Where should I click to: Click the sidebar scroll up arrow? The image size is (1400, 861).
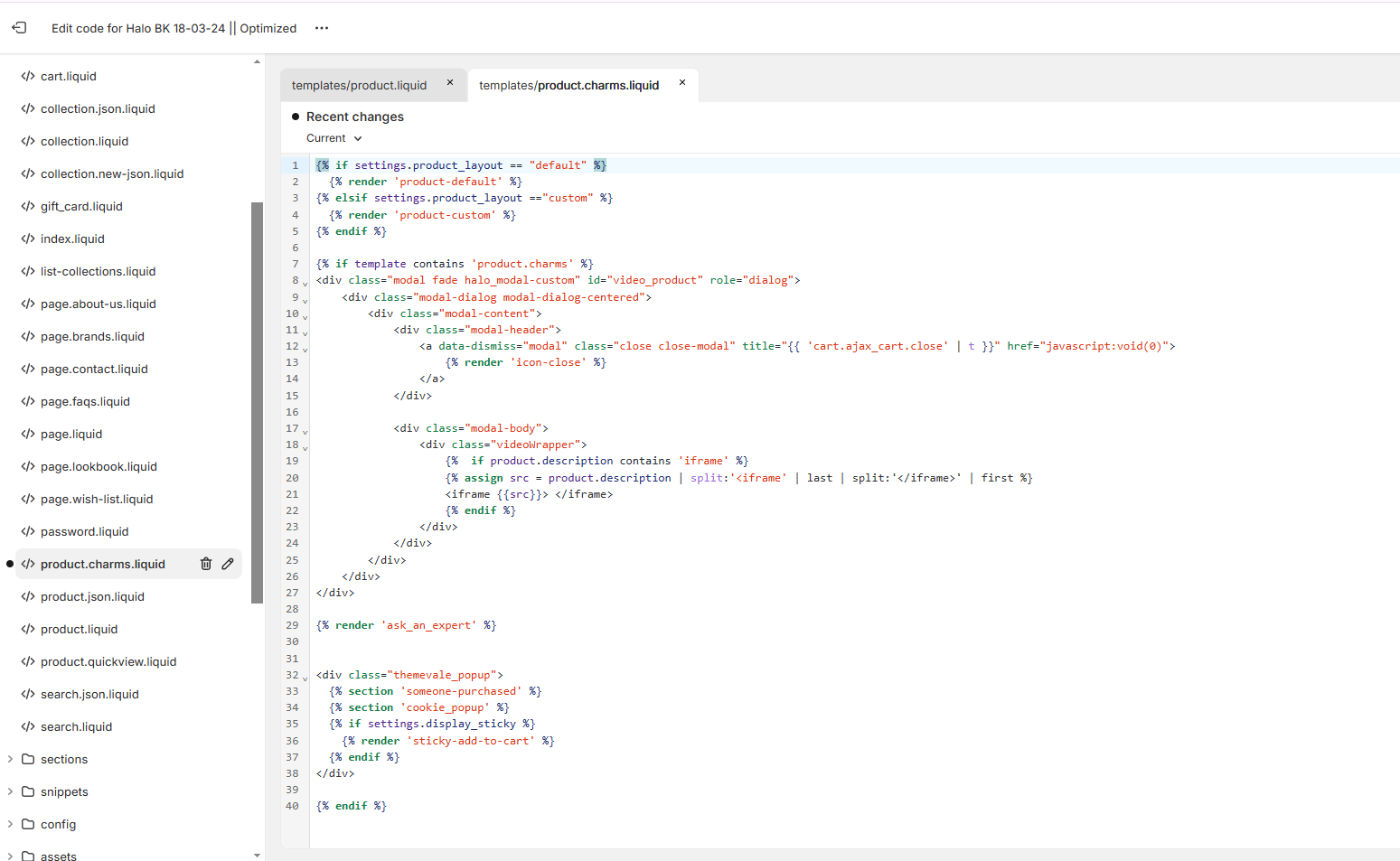(257, 61)
